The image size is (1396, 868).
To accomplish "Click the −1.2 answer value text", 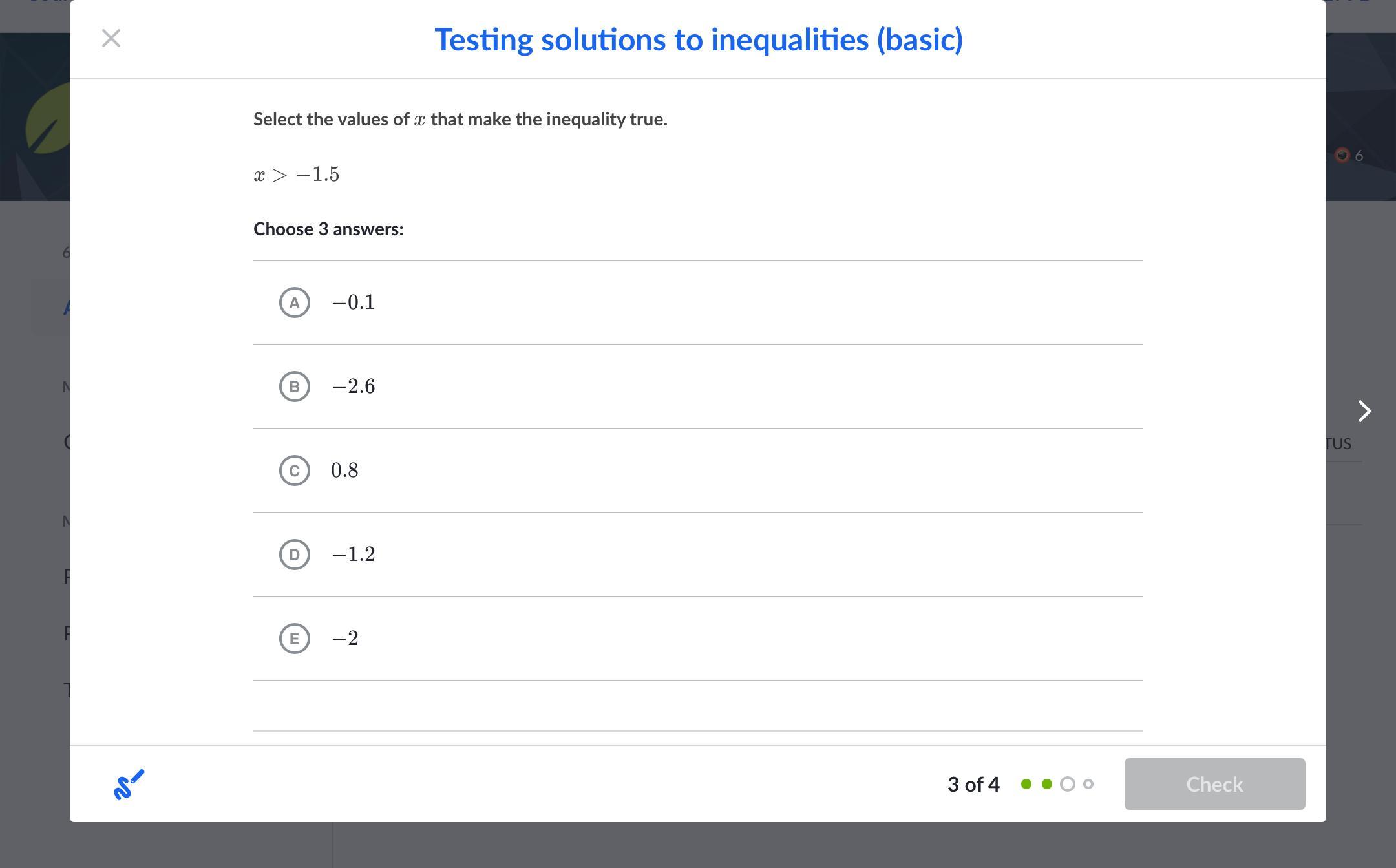I will pyautogui.click(x=353, y=555).
